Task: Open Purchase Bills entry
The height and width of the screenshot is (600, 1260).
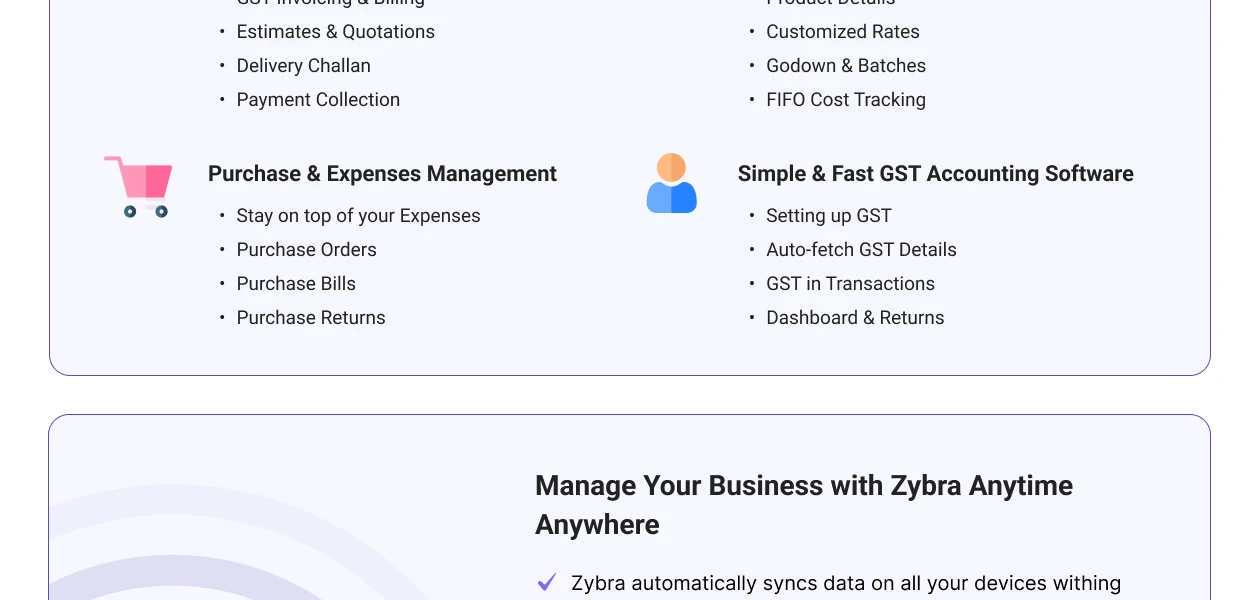Action: tap(296, 284)
